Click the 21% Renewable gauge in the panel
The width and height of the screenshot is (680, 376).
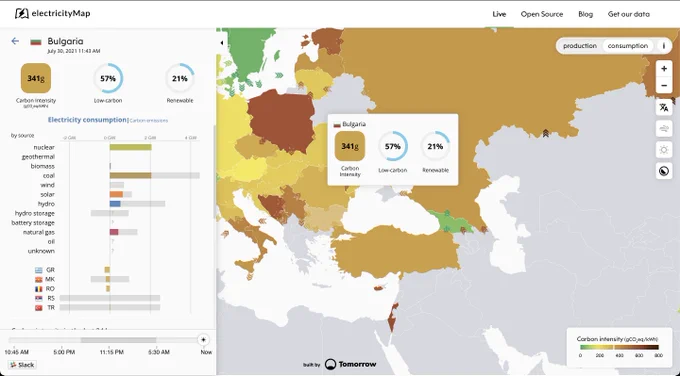click(x=180, y=78)
